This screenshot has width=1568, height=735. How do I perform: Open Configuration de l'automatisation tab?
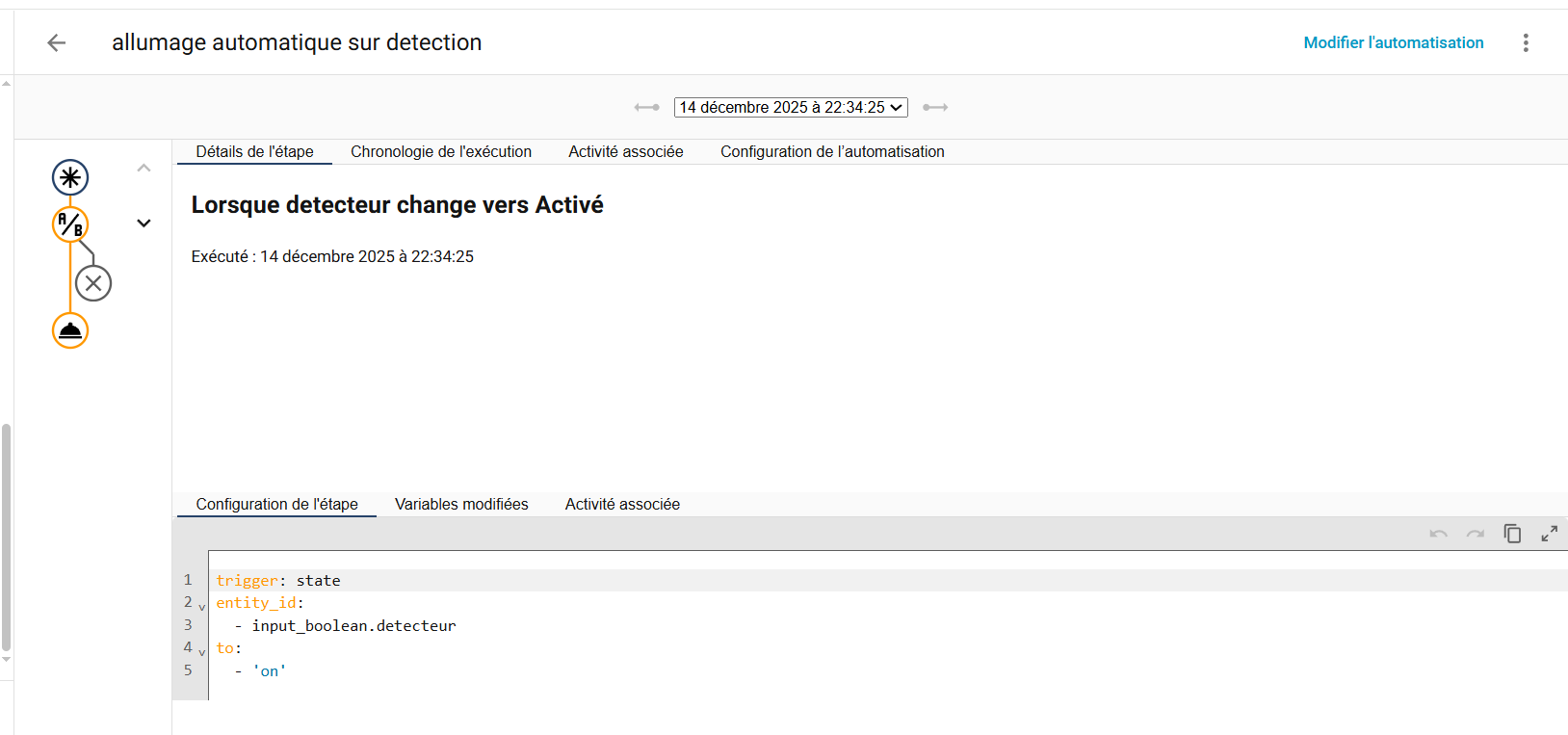pos(832,151)
